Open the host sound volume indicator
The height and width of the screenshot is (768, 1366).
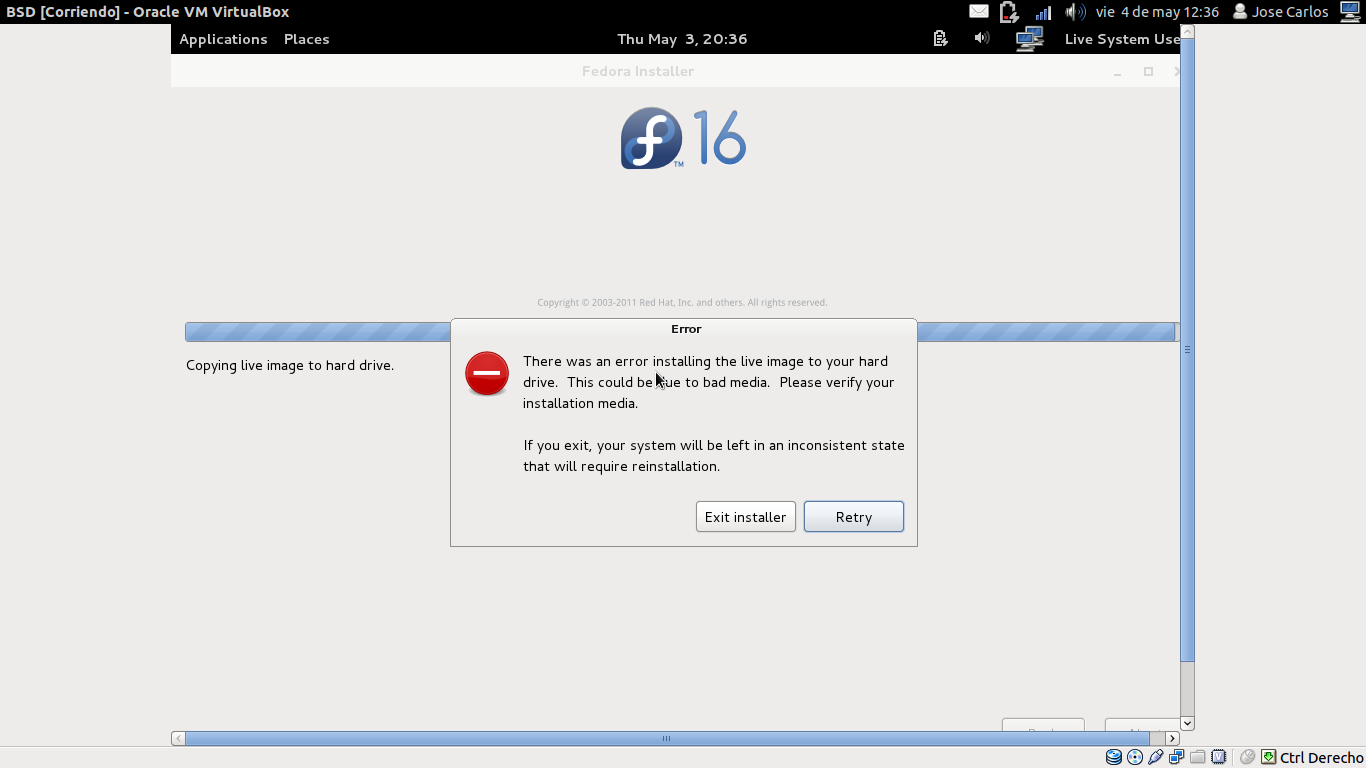pyautogui.click(x=1076, y=12)
